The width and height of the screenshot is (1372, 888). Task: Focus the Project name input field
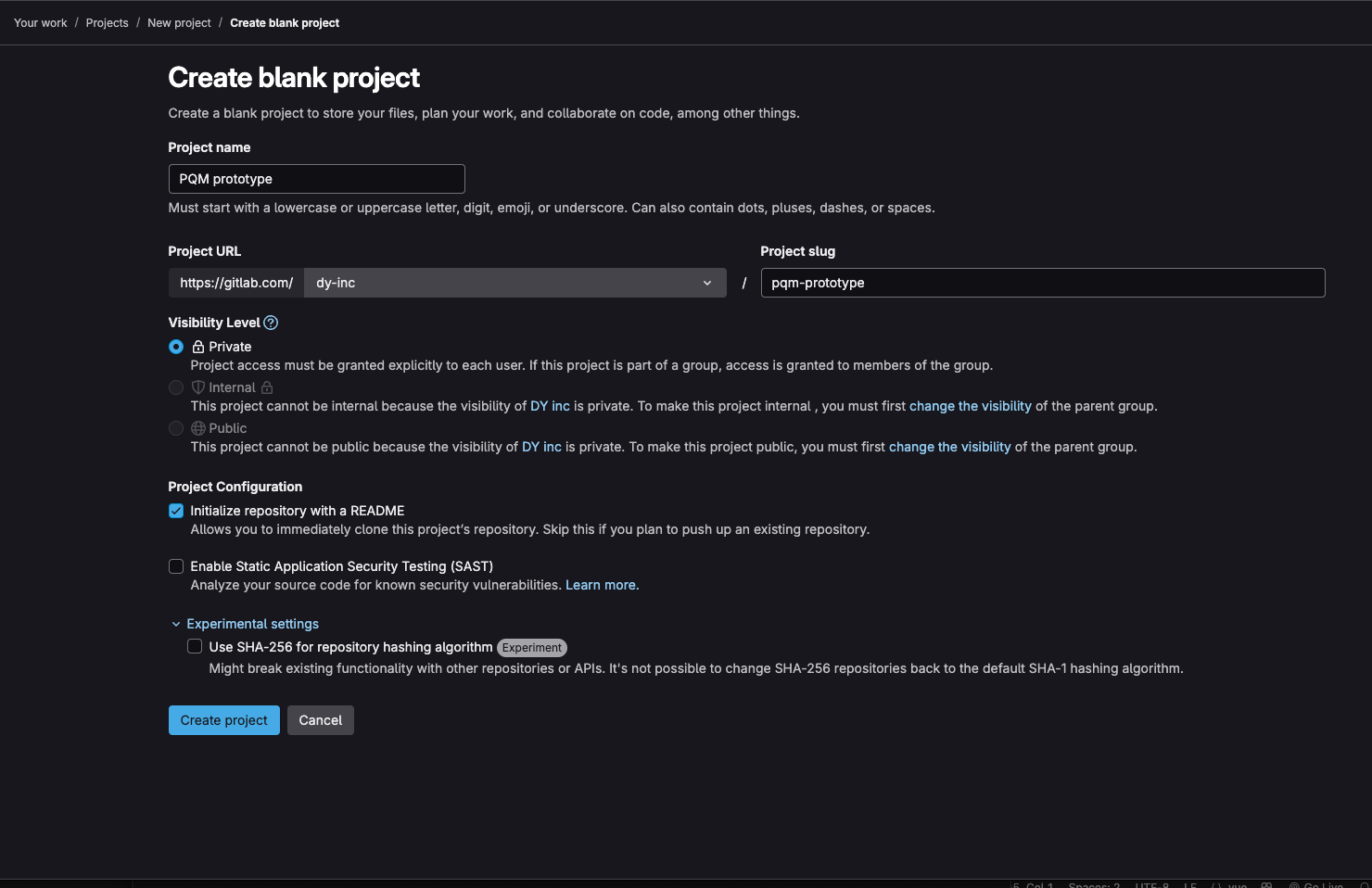coord(316,179)
